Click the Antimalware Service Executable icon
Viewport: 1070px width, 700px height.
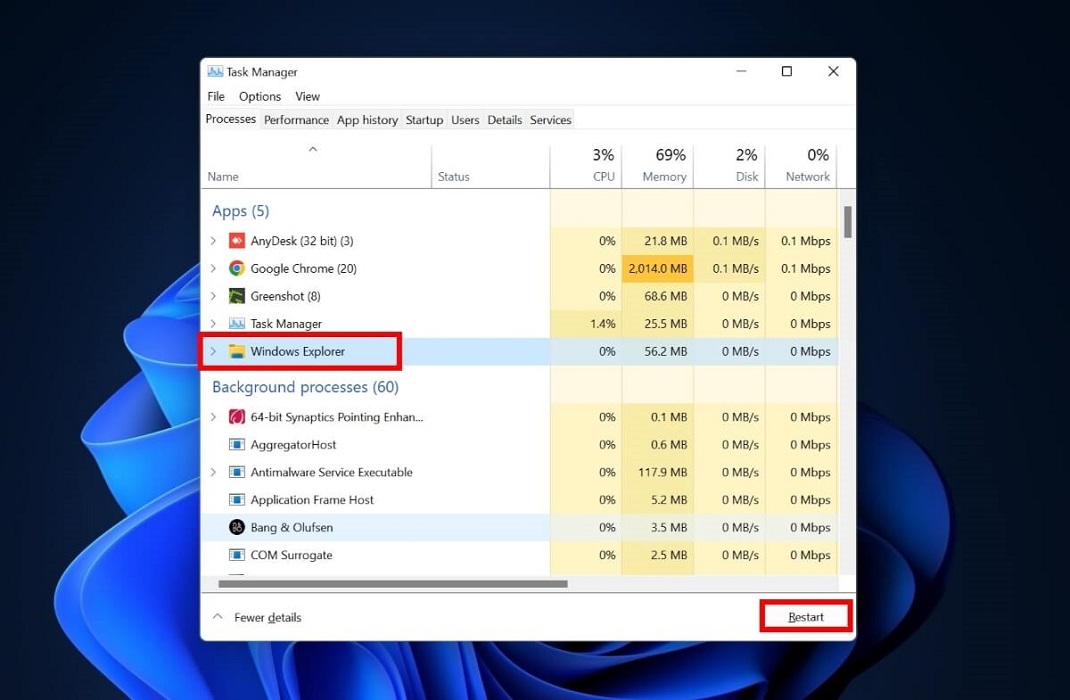pyautogui.click(x=236, y=472)
